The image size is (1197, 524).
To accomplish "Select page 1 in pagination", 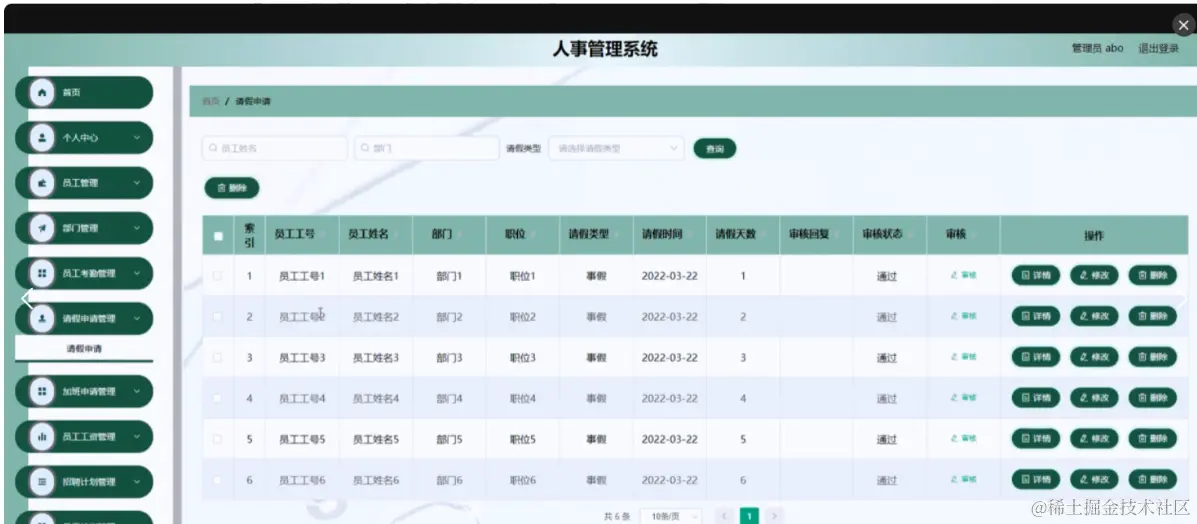I will coord(750,516).
